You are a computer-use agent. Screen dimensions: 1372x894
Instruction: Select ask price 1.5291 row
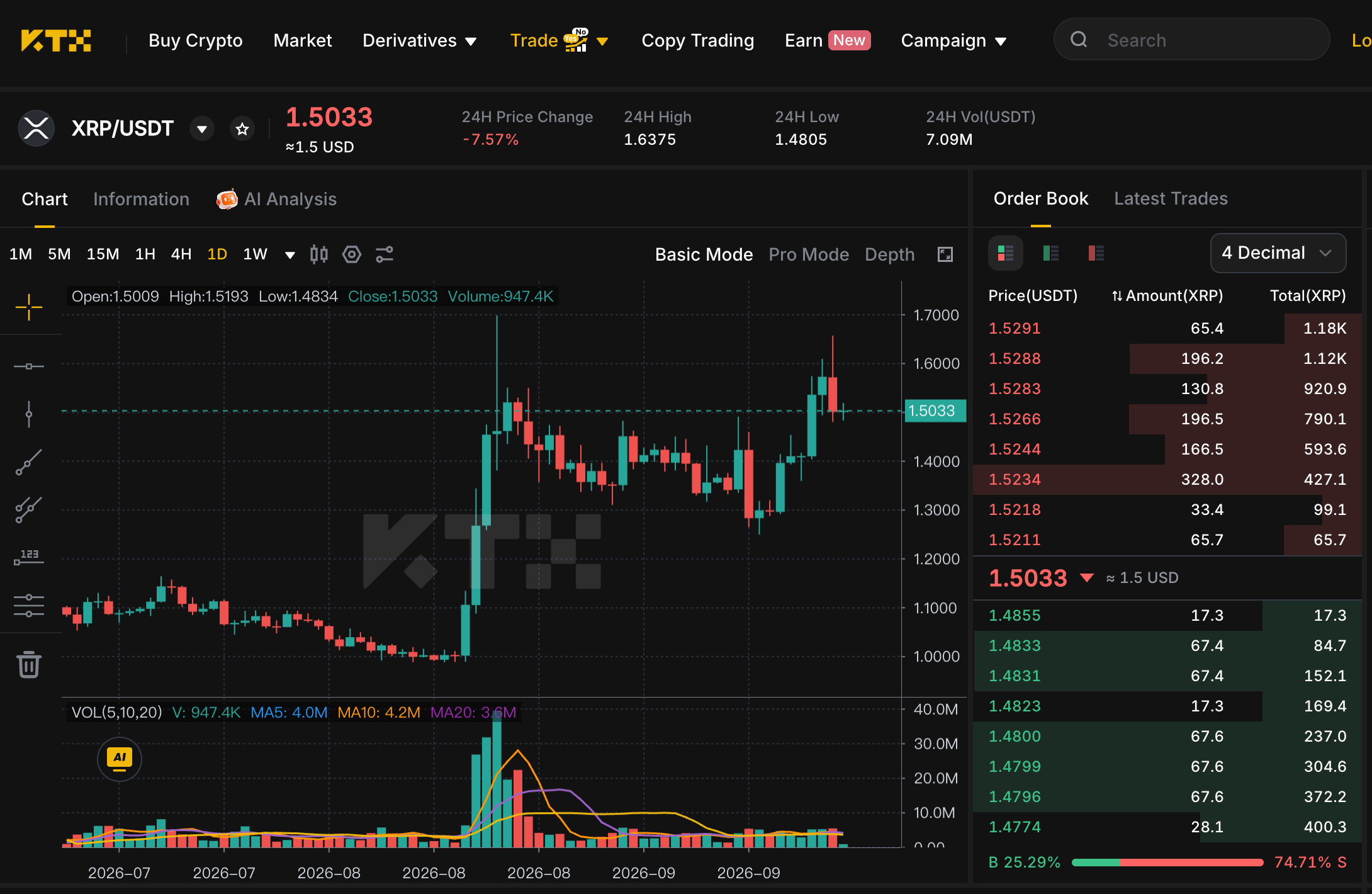click(1167, 328)
